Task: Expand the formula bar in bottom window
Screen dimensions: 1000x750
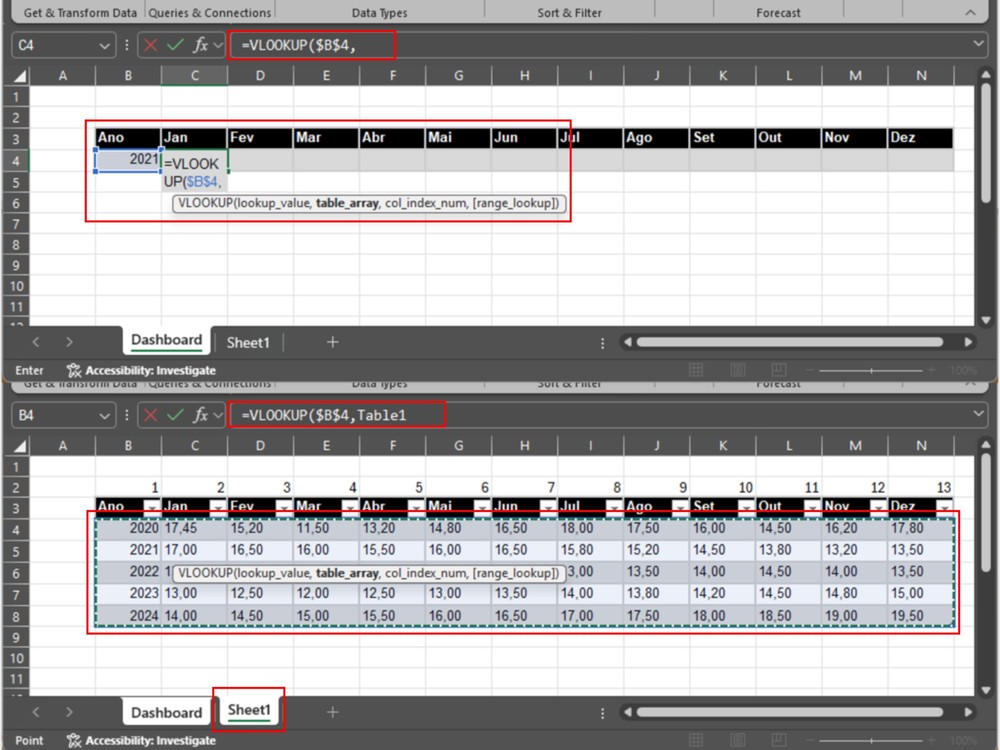Action: [x=978, y=414]
